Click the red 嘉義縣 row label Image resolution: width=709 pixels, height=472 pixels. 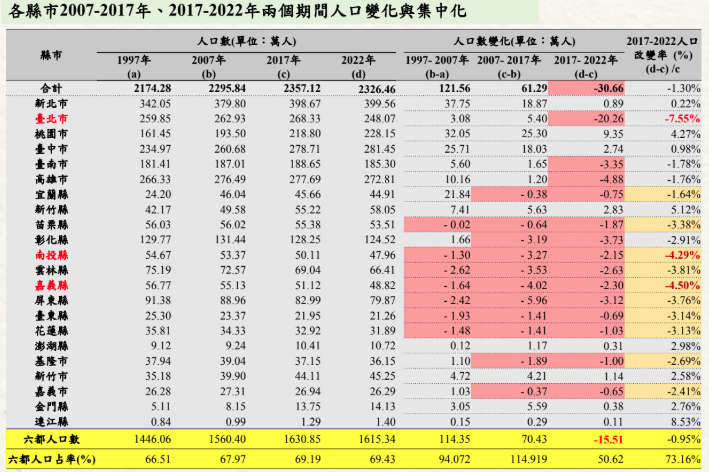click(x=51, y=285)
